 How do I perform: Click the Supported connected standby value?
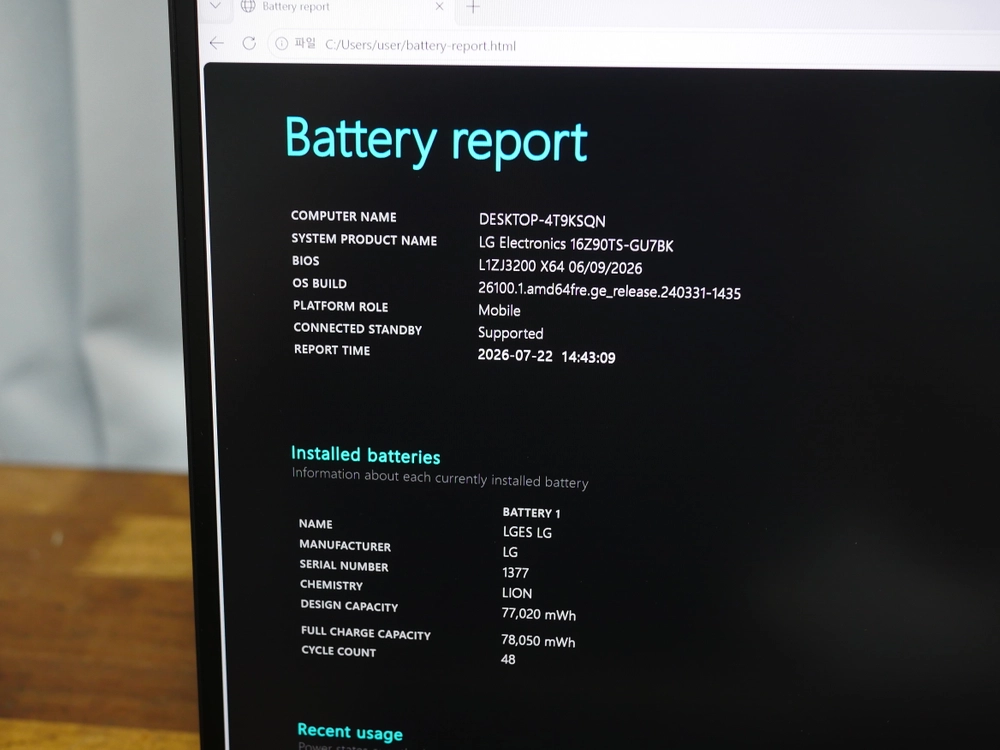click(x=511, y=334)
